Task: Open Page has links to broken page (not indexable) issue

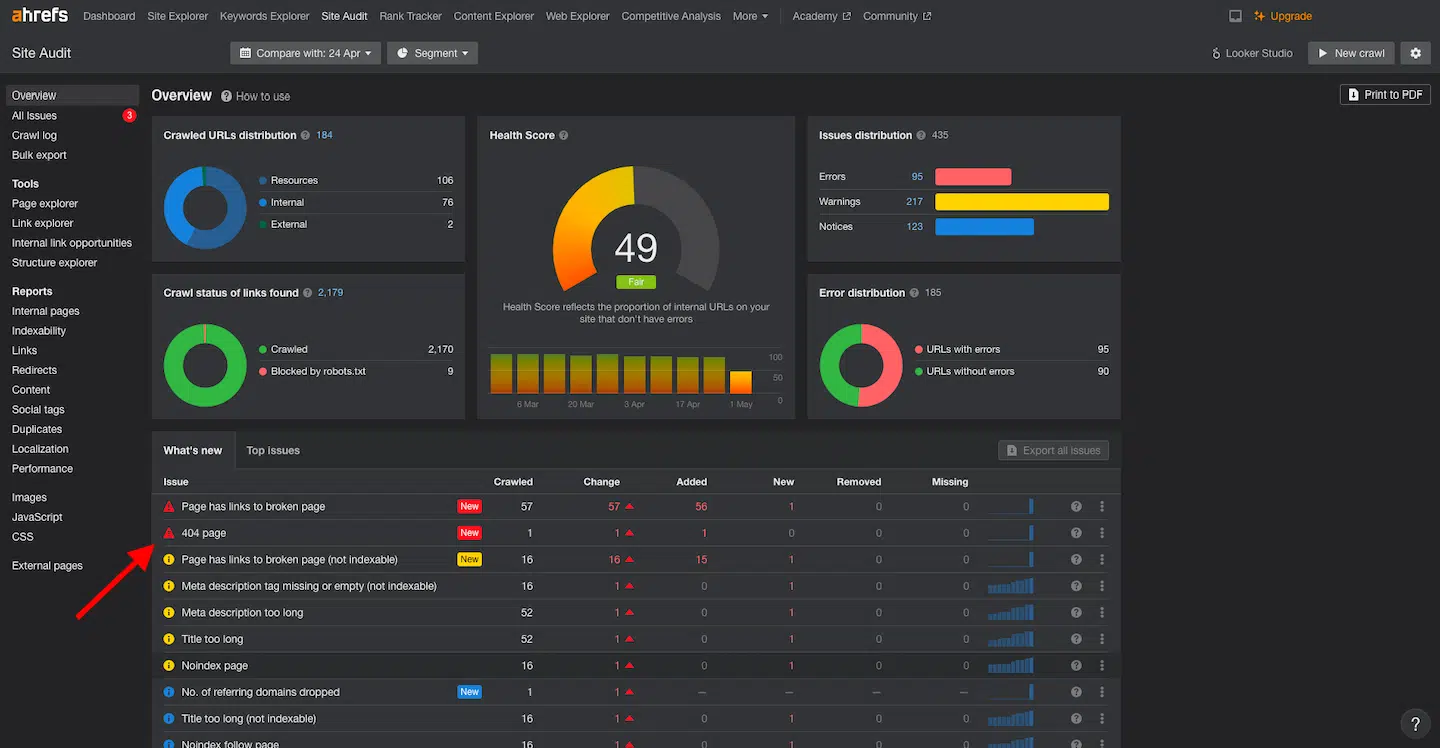Action: pyautogui.click(x=289, y=560)
